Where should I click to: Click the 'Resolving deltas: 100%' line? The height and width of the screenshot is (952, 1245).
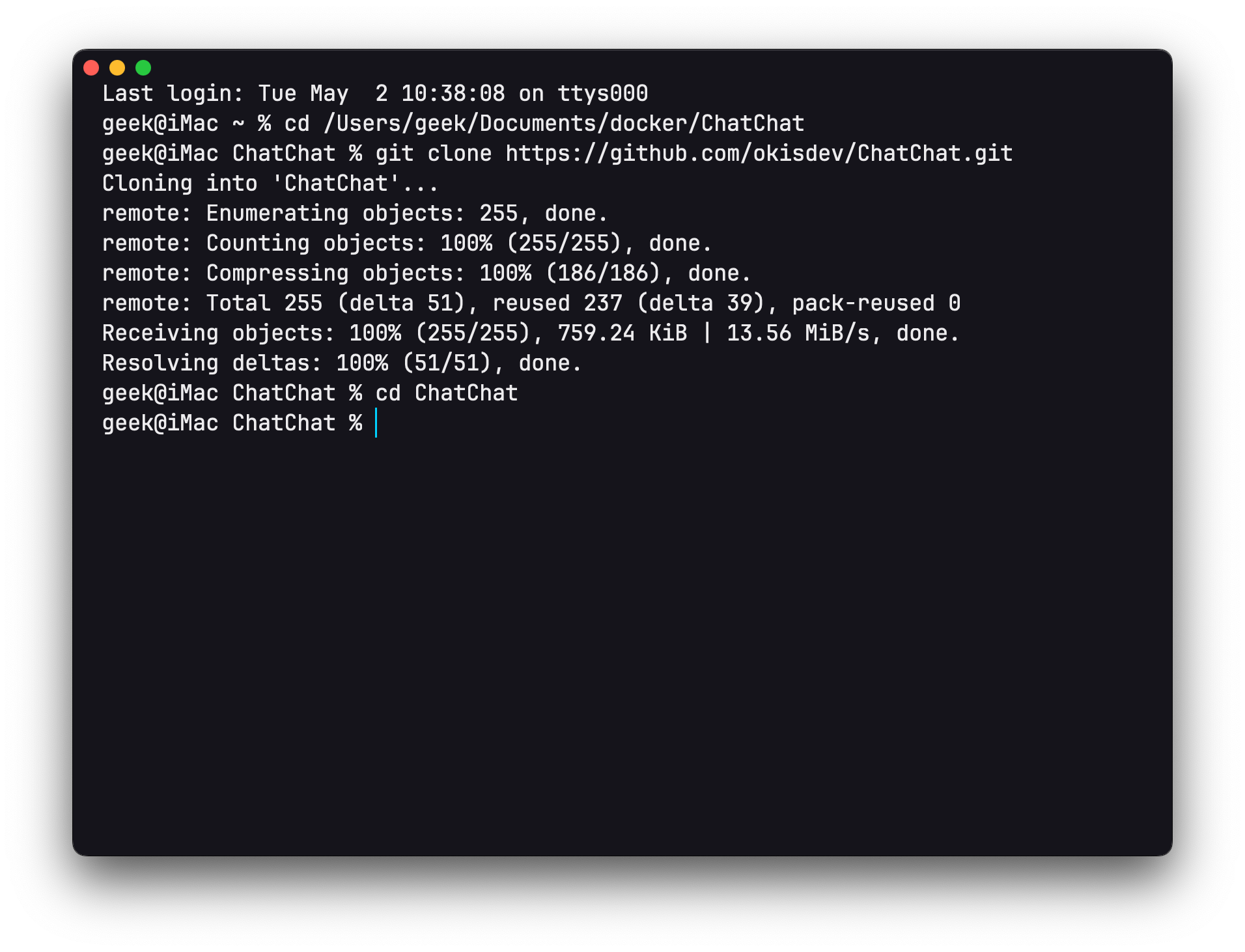(342, 363)
